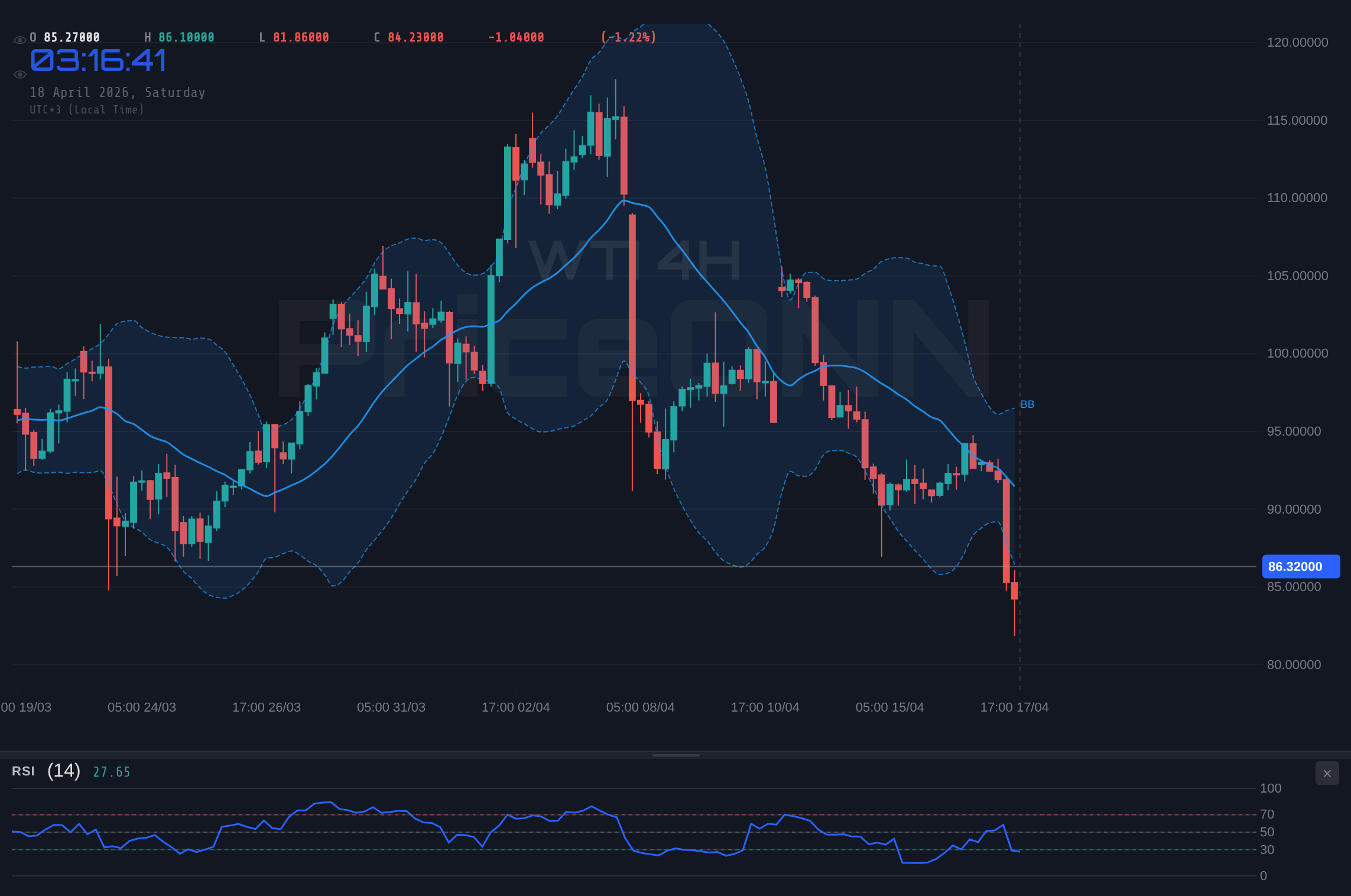This screenshot has width=1351, height=896.
Task: Click the 95.00000 price axis label
Action: (1294, 431)
